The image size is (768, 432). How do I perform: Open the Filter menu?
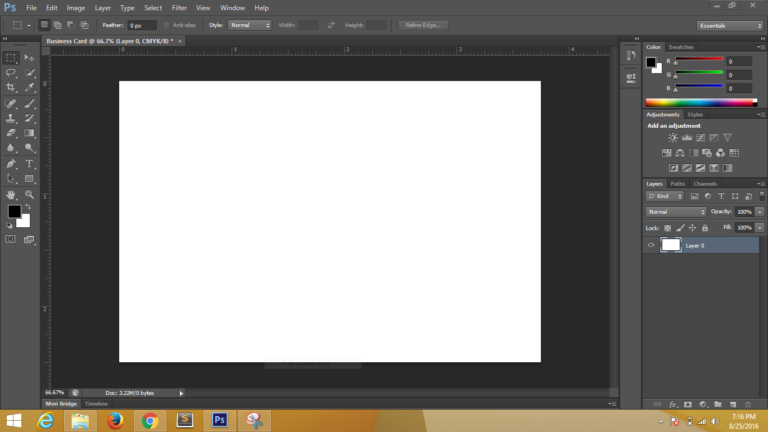(x=179, y=8)
